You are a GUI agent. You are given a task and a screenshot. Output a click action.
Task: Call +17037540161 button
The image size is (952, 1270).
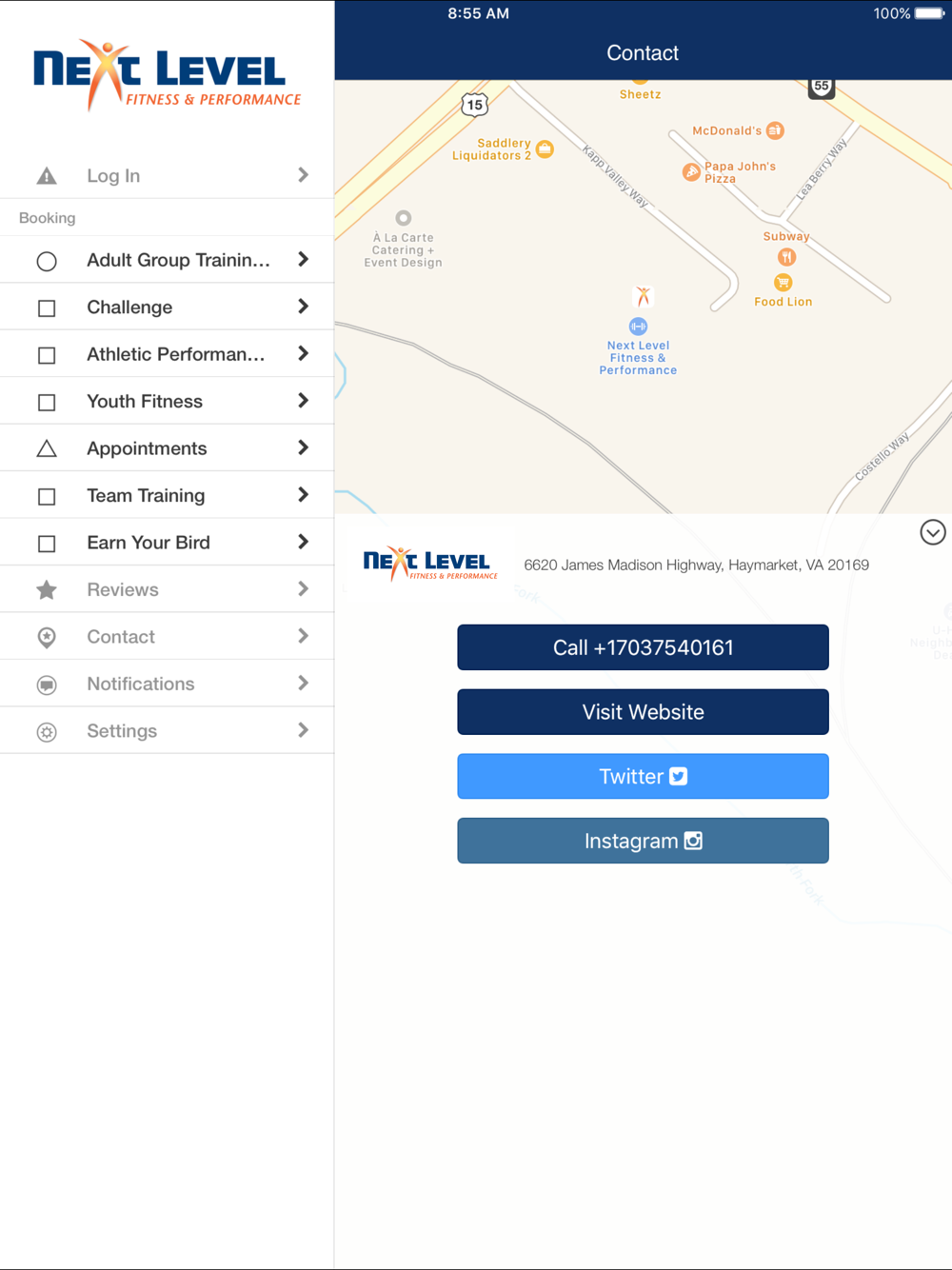[x=643, y=647]
